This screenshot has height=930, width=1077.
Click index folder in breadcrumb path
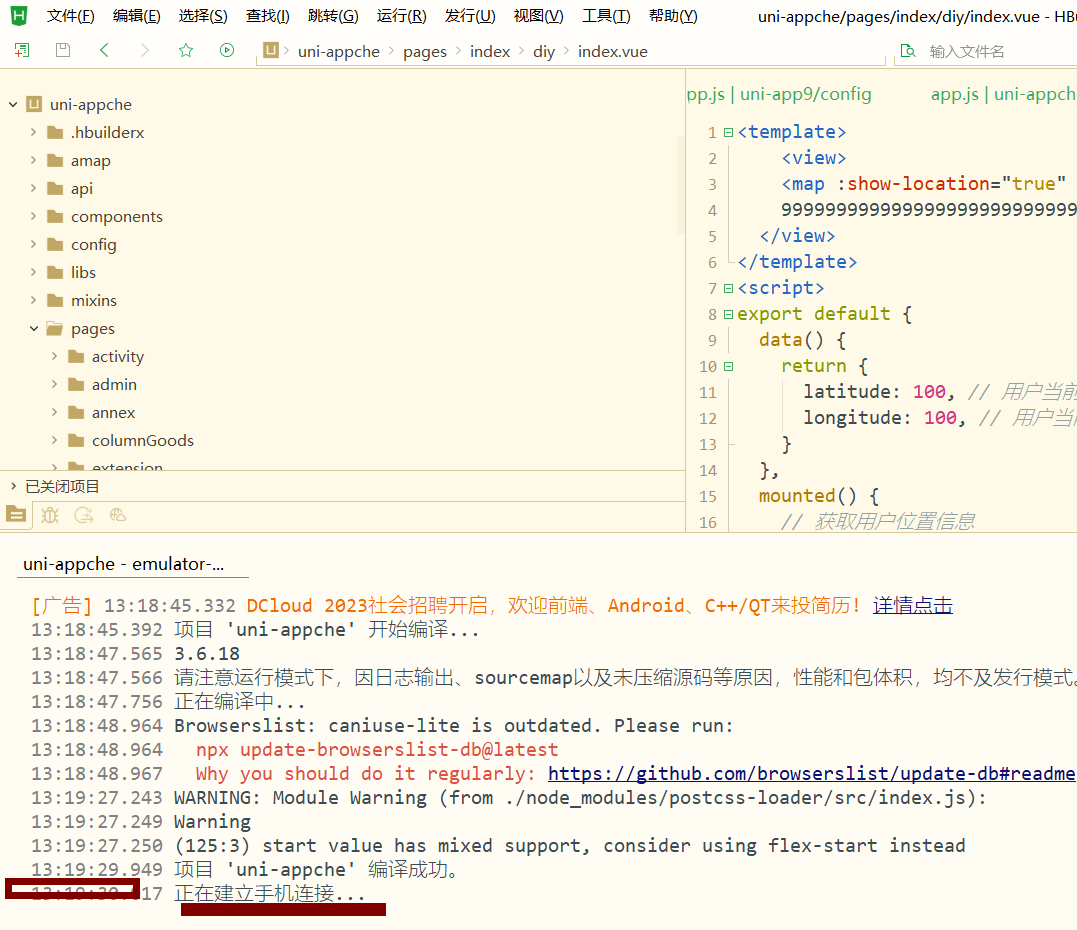[490, 52]
